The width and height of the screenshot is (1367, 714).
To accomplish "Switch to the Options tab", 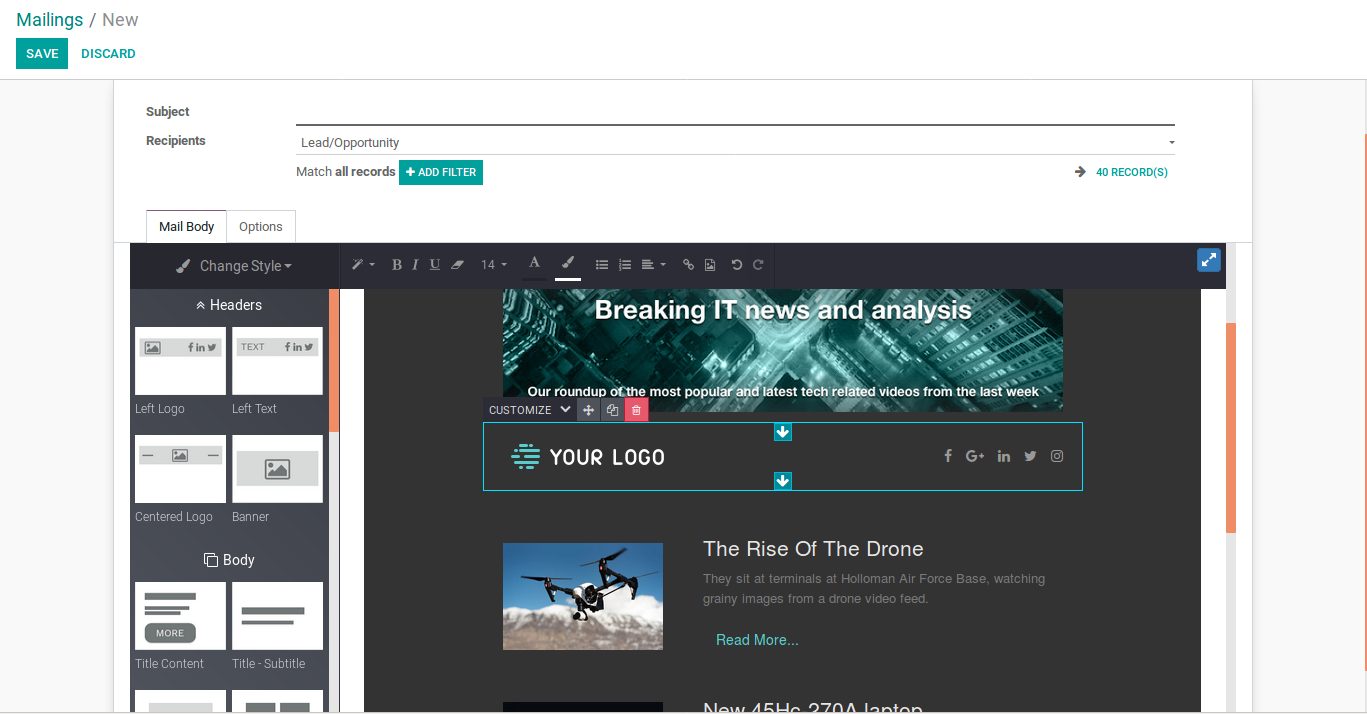I will pyautogui.click(x=261, y=227).
